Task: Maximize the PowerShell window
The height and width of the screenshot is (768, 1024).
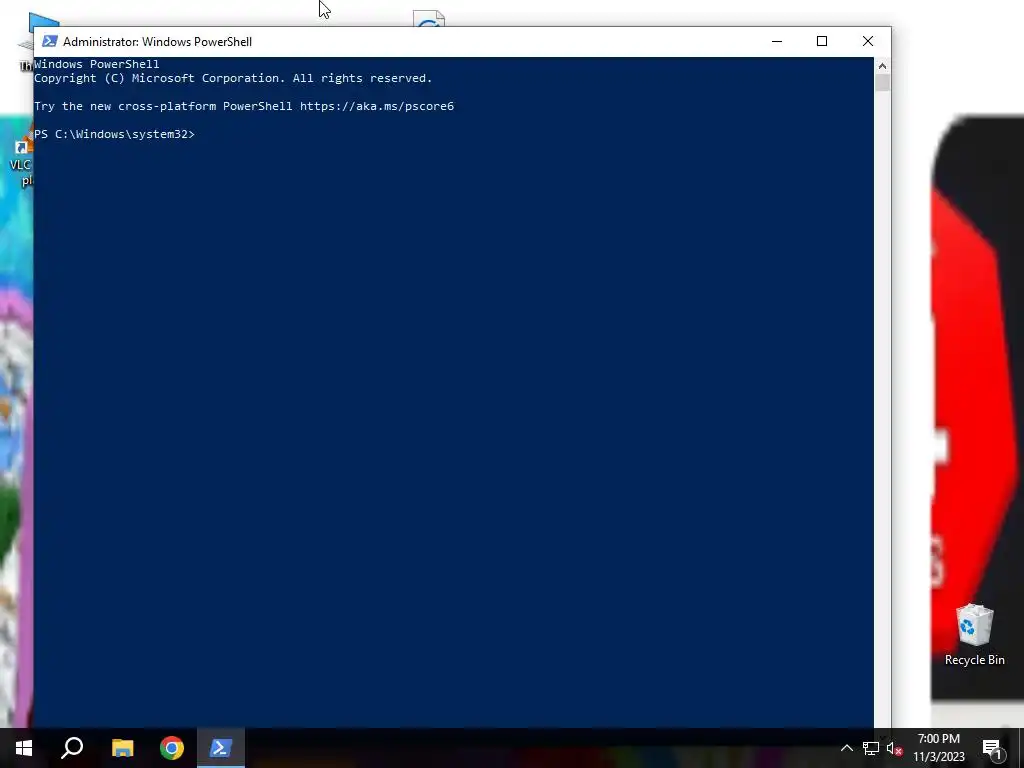Action: (x=822, y=41)
